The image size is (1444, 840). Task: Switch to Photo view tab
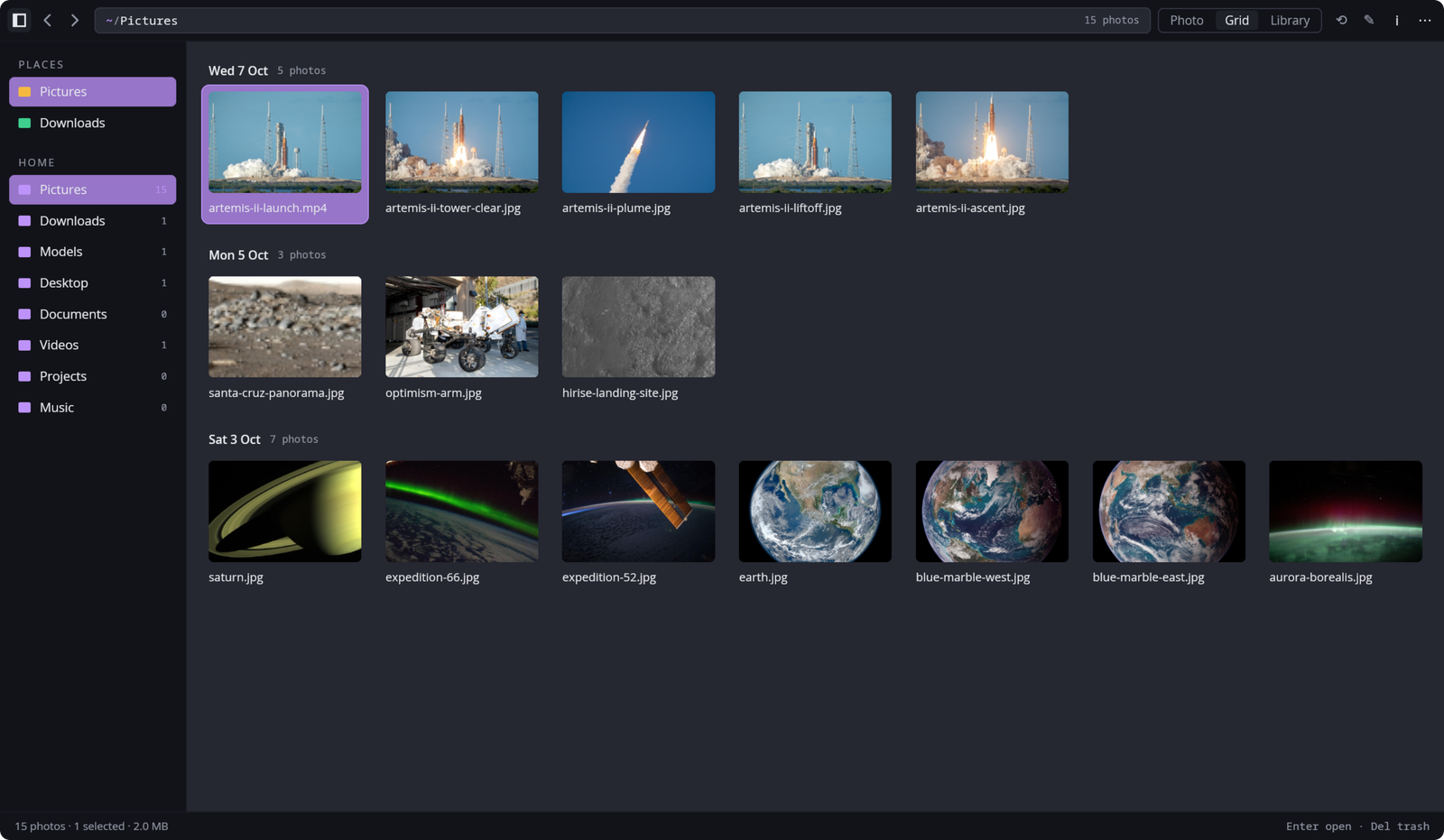click(x=1187, y=20)
